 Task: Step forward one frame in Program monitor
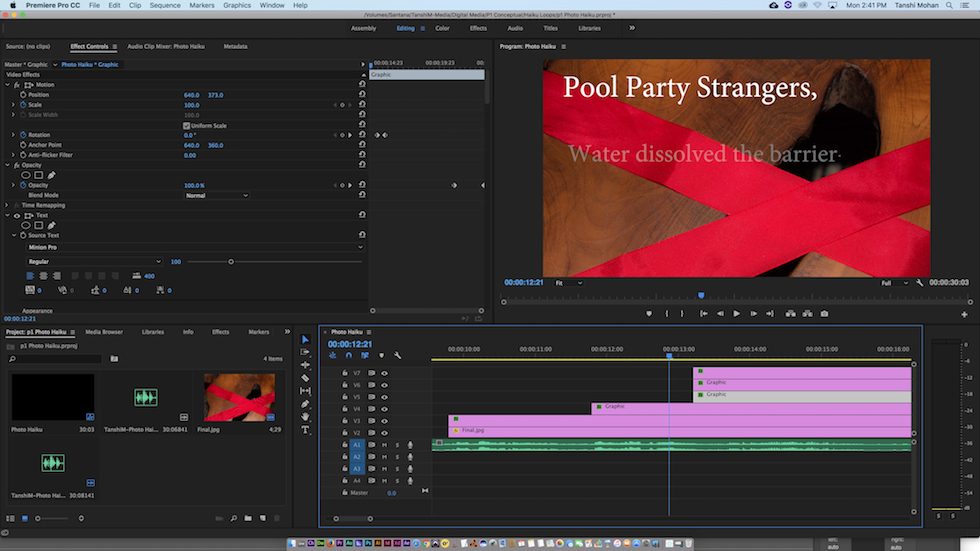pyautogui.click(x=753, y=314)
